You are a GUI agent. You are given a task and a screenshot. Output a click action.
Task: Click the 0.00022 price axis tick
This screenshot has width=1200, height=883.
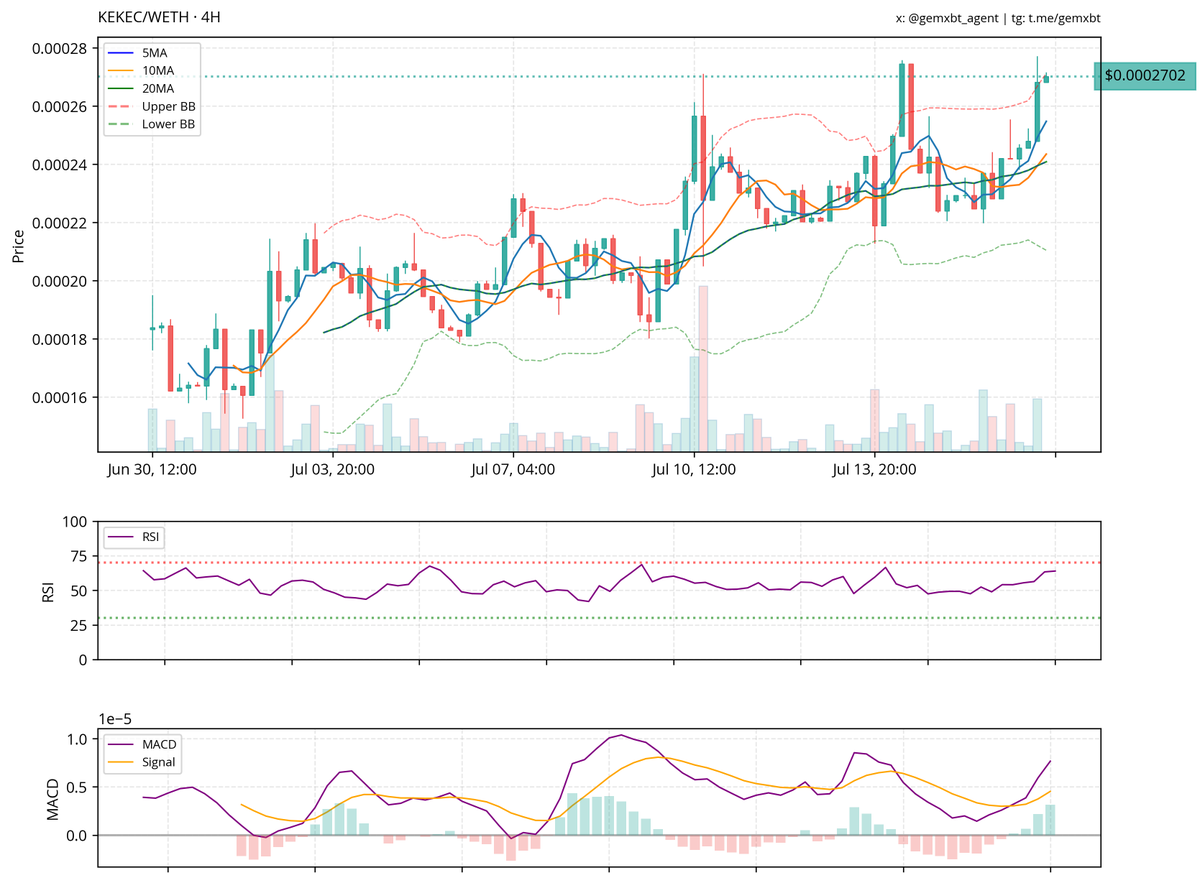click(x=61, y=223)
